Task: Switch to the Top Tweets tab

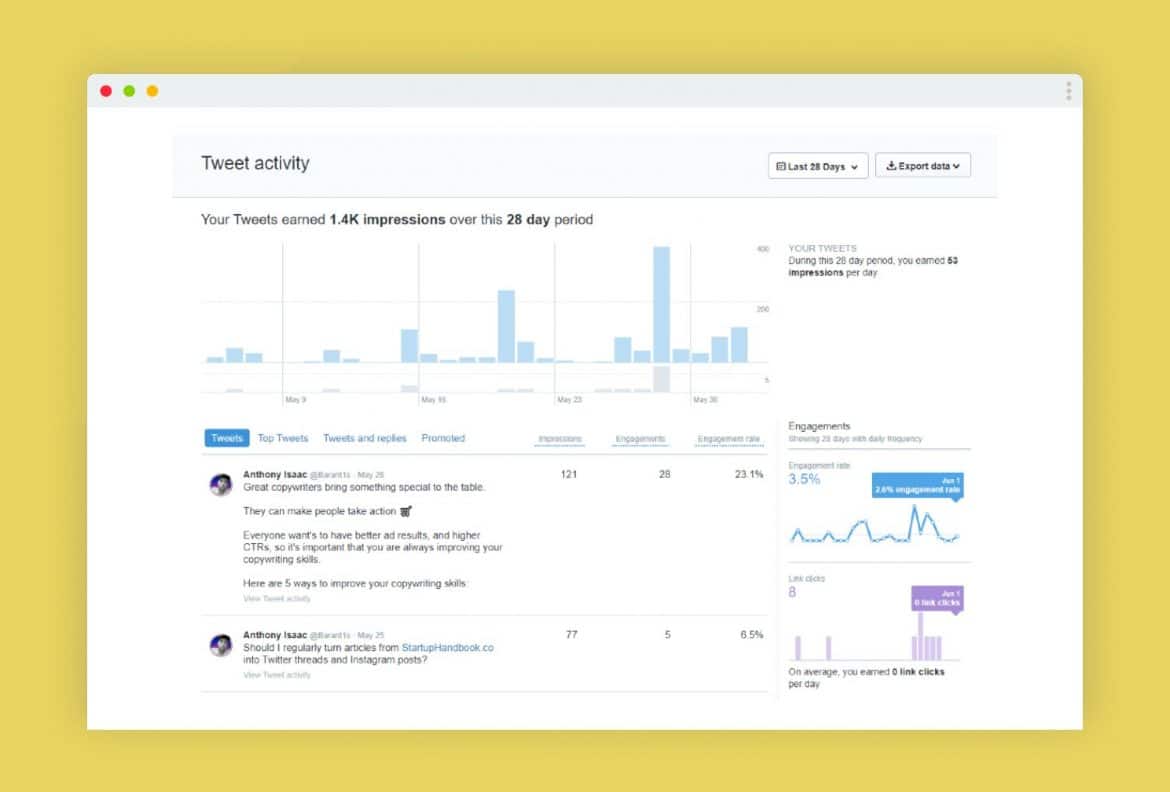Action: [x=281, y=437]
